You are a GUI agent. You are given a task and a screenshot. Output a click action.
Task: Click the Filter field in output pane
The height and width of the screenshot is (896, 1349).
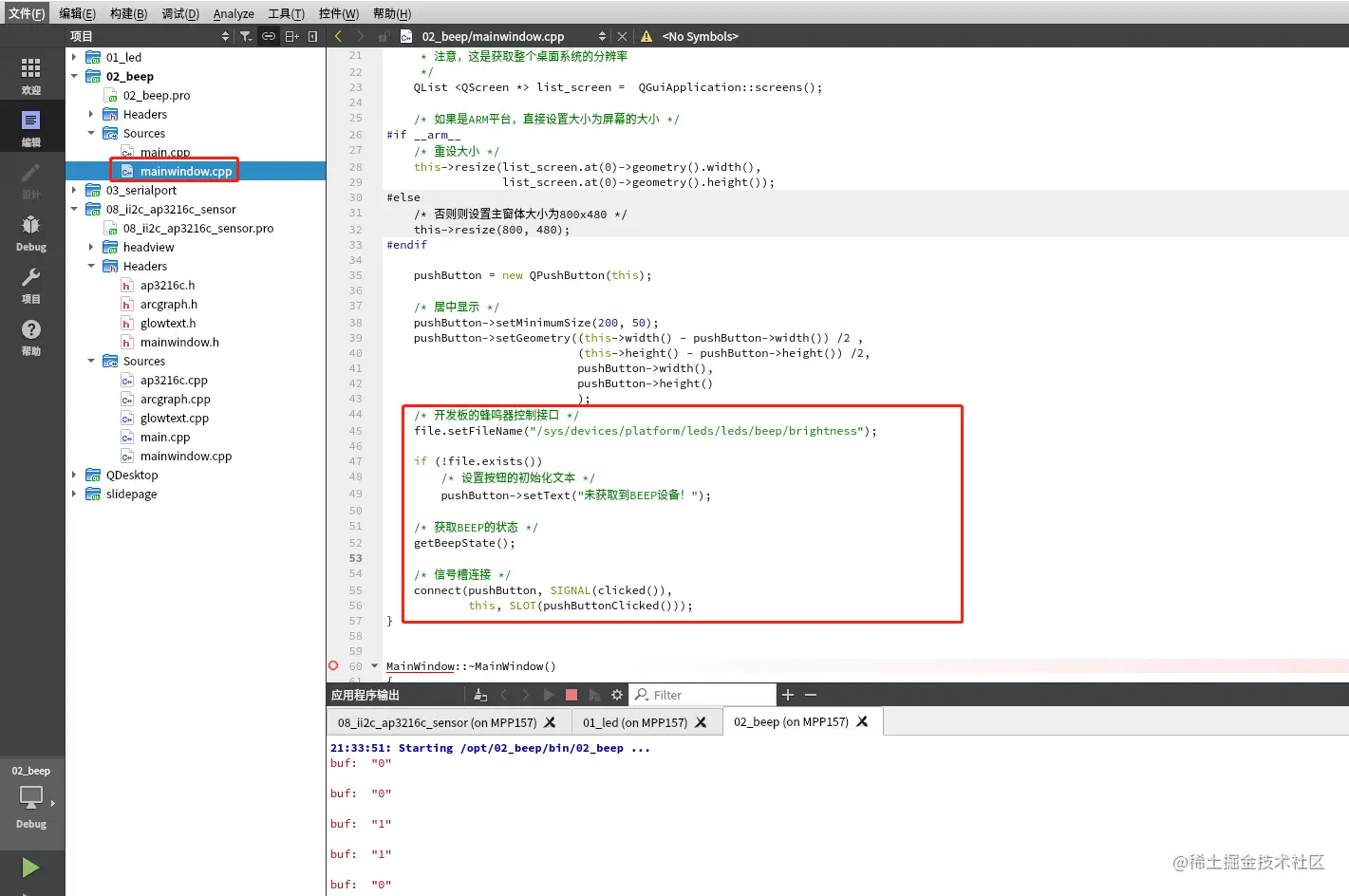703,695
